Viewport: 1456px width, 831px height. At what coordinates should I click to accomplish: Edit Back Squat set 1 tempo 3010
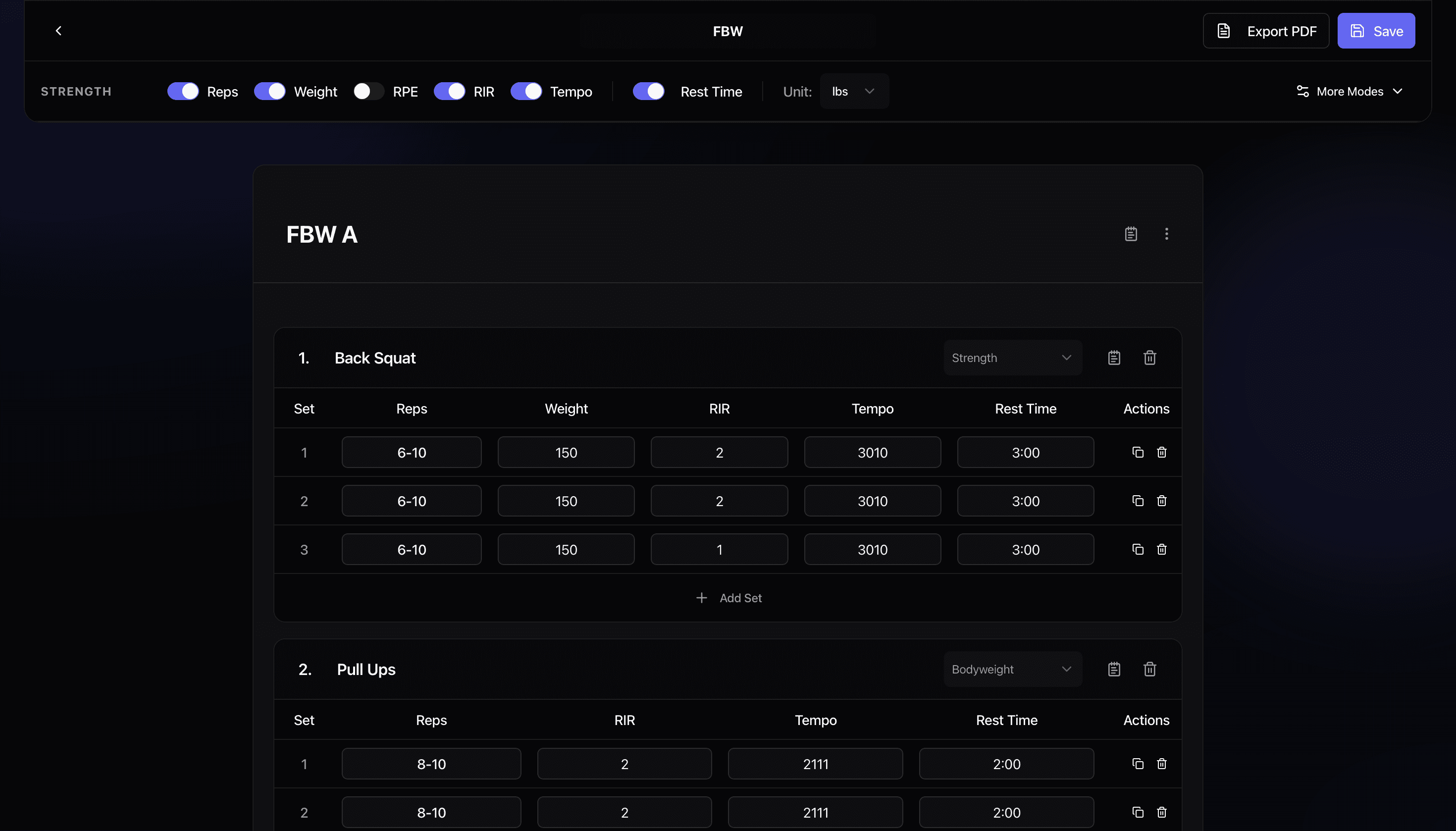click(873, 453)
